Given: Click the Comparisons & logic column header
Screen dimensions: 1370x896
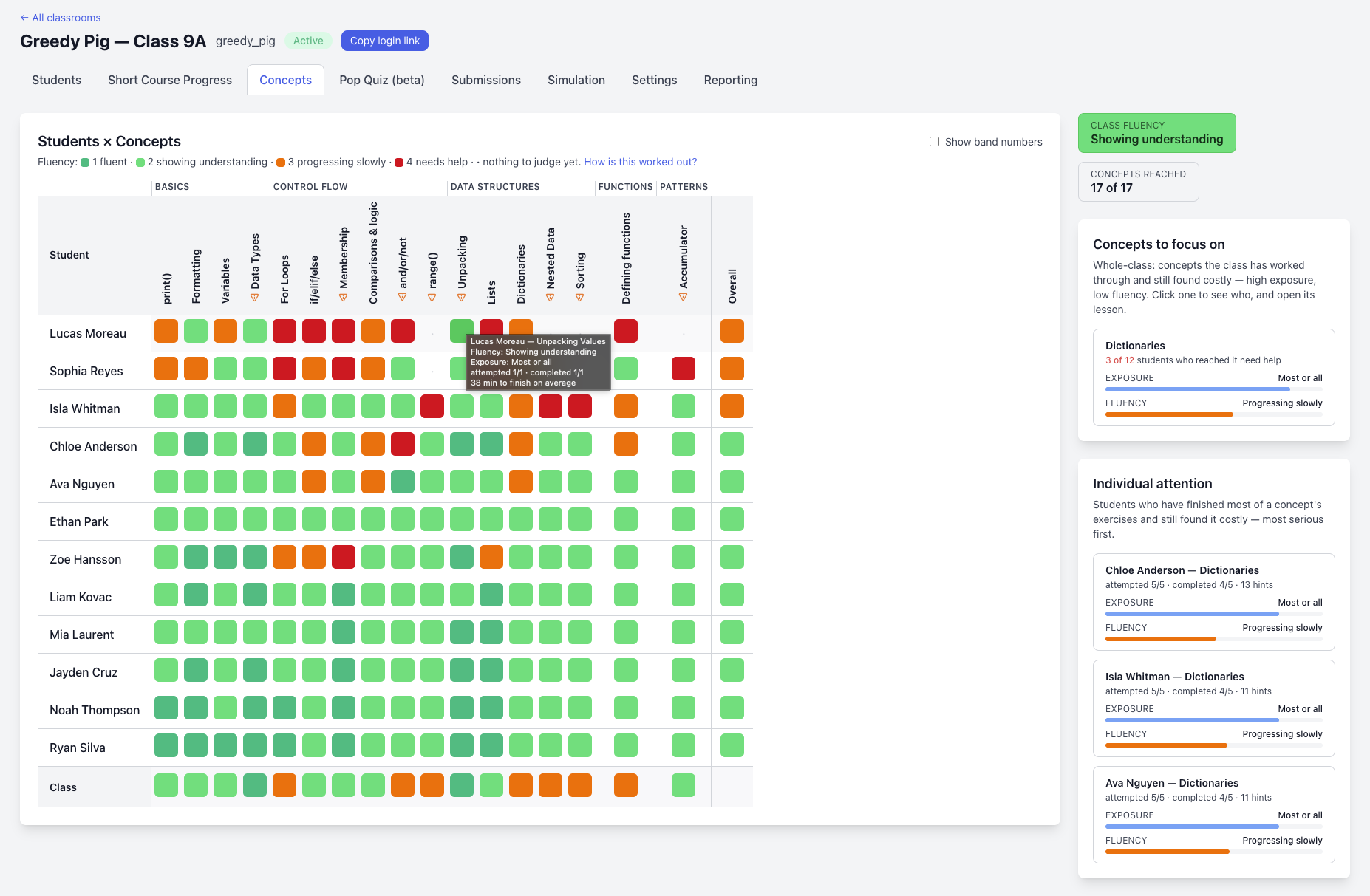Looking at the screenshot, I should [x=373, y=253].
